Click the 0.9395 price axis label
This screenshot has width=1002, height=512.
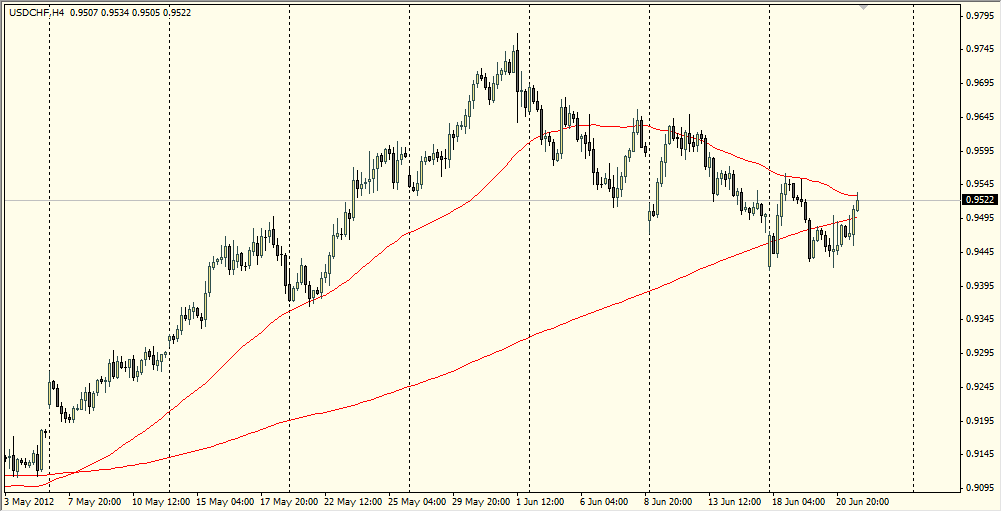tap(982, 286)
